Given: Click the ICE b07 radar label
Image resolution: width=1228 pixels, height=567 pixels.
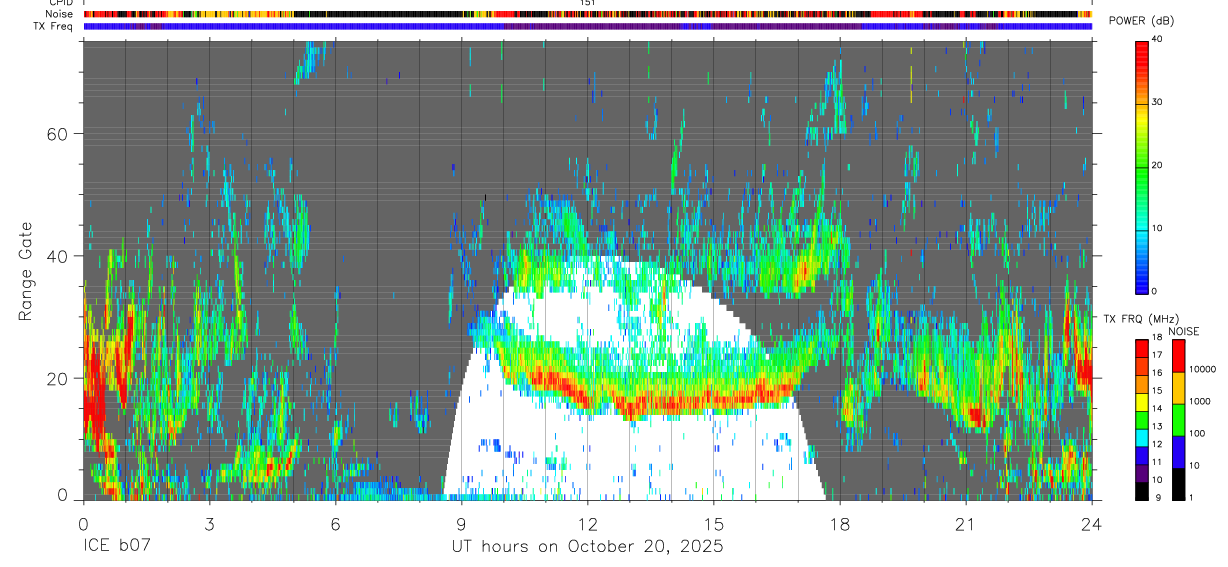Looking at the screenshot, I should coord(115,547).
